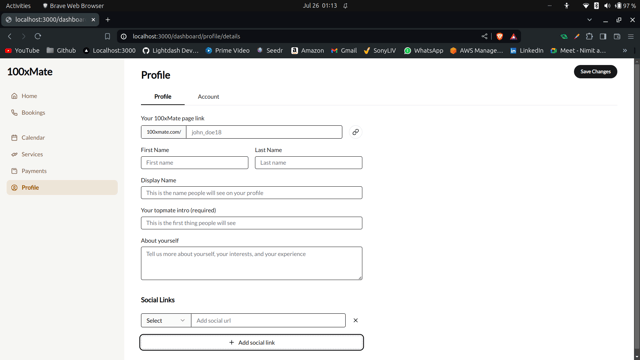
Task: Close the localhost:3000 dashboard tab
Action: click(x=93, y=20)
